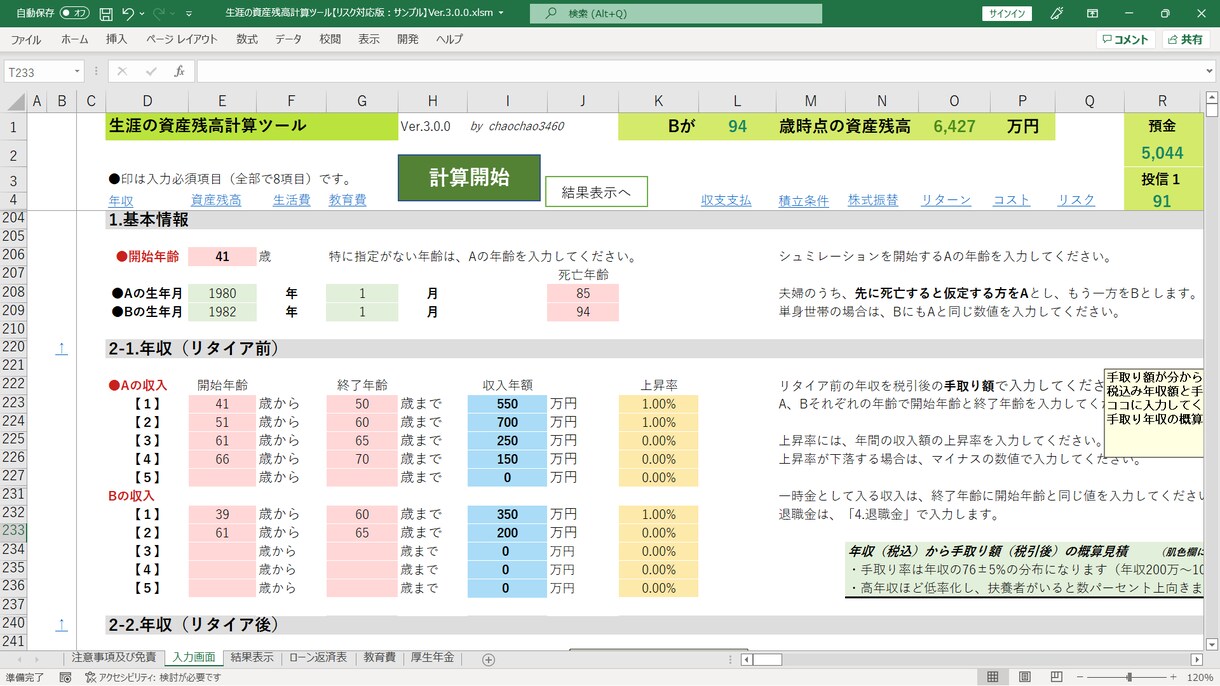
Task: Switch to the 挿入 ribbon tab
Action: point(117,40)
